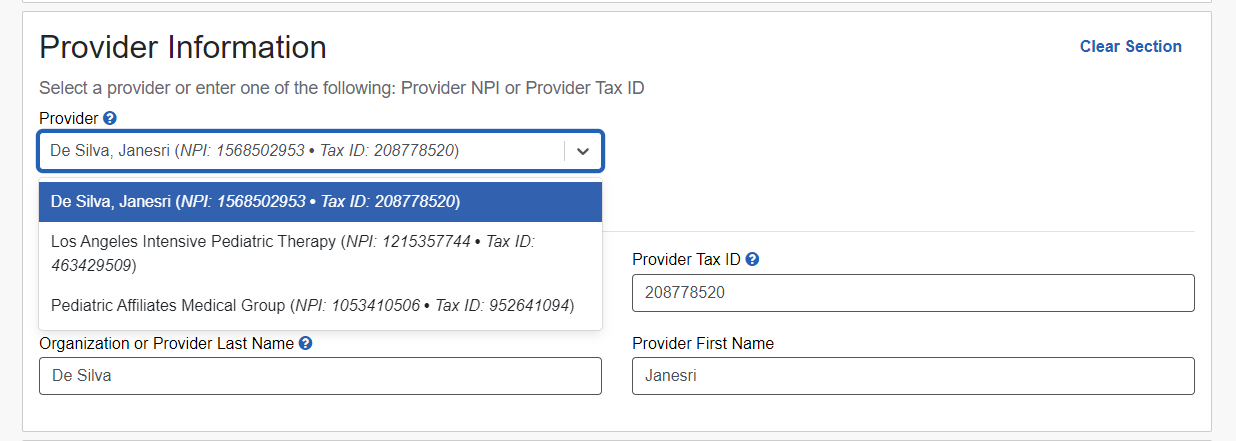1236x441 pixels.
Task: Click the "Select a provider or enter" instruction text
Action: pos(341,88)
